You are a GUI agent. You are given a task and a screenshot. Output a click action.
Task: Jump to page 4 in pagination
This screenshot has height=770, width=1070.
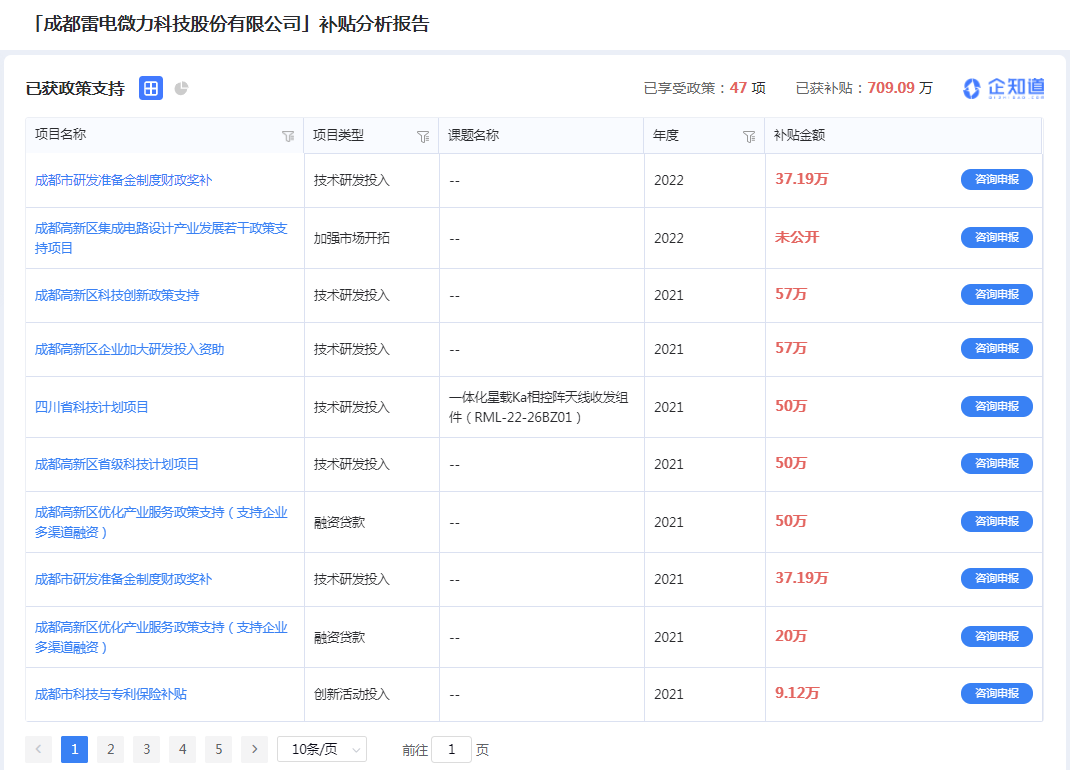(x=183, y=750)
